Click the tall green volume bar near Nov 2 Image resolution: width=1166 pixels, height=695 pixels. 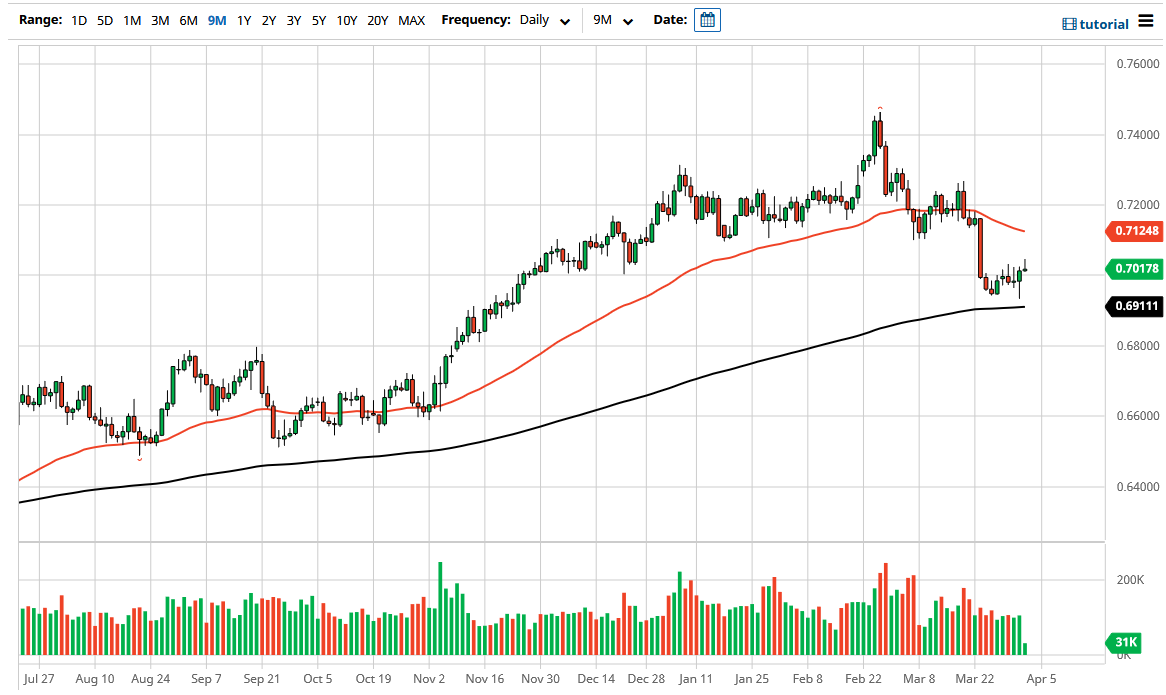tap(440, 600)
